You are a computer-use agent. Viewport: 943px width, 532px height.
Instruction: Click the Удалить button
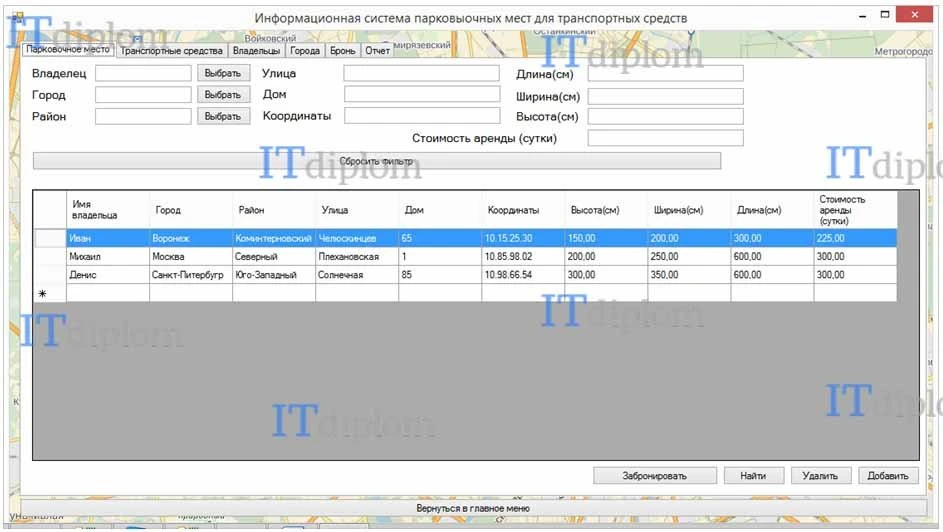pyautogui.click(x=821, y=475)
